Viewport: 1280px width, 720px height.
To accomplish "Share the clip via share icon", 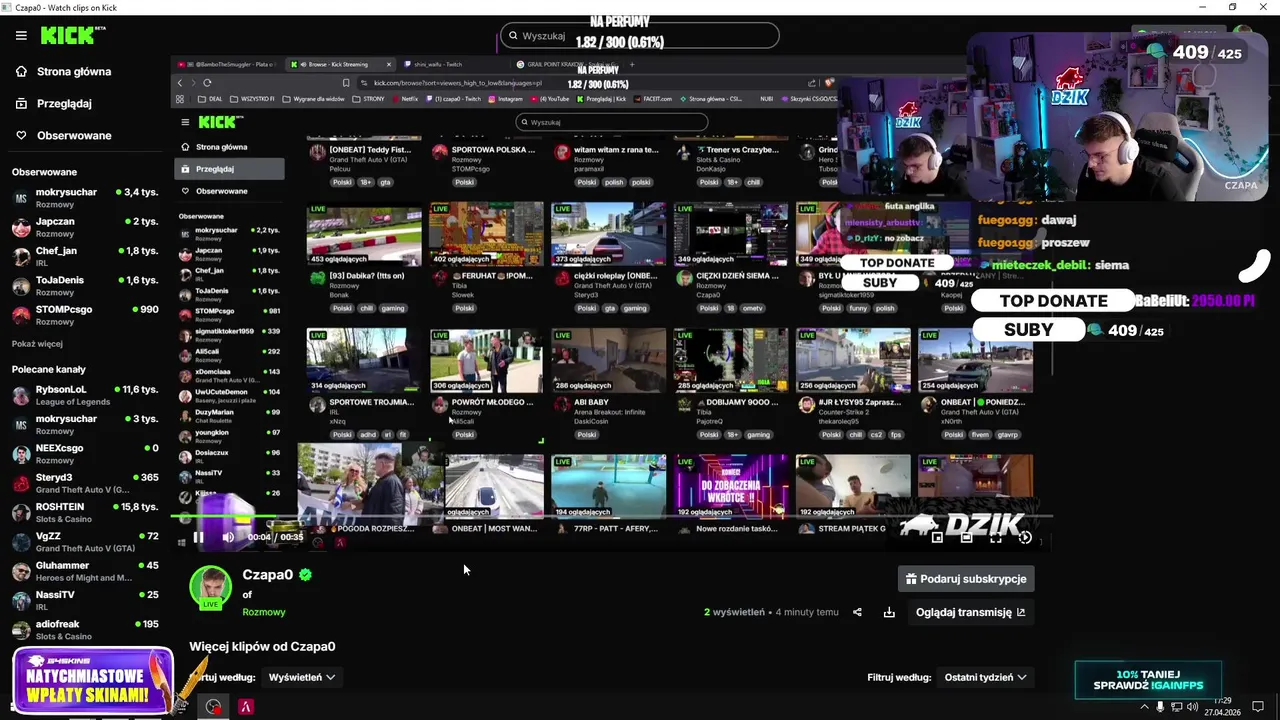I will pyautogui.click(x=857, y=612).
